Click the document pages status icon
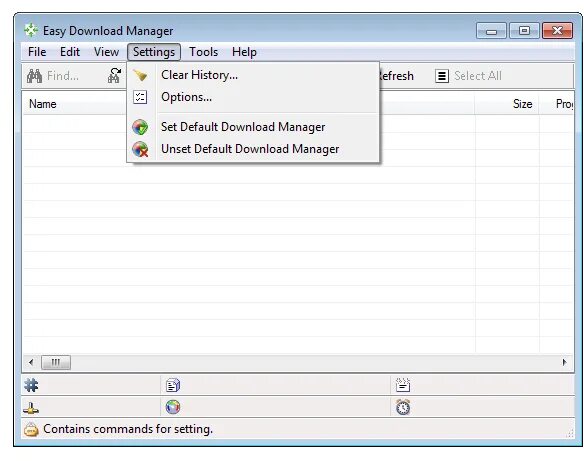The width and height of the screenshot is (584, 461). coord(173,385)
